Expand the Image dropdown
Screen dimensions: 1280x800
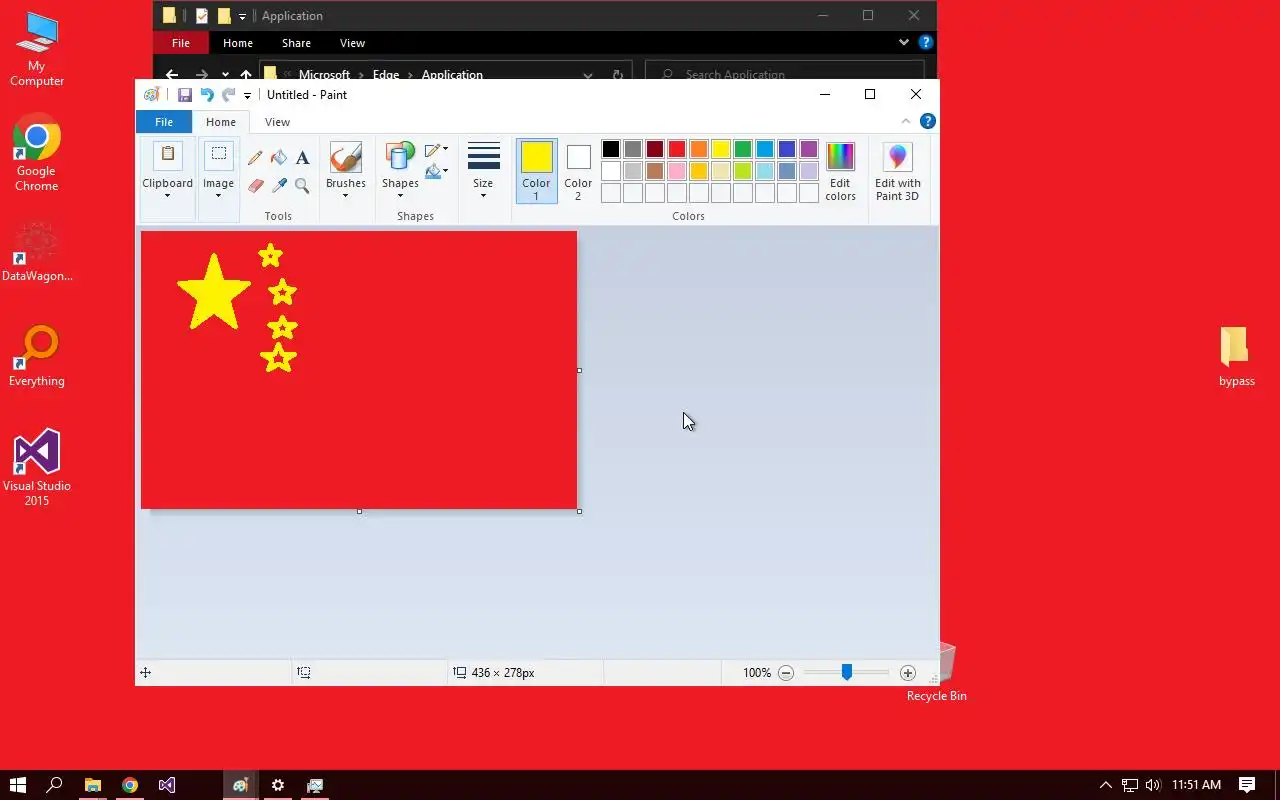pos(218,195)
